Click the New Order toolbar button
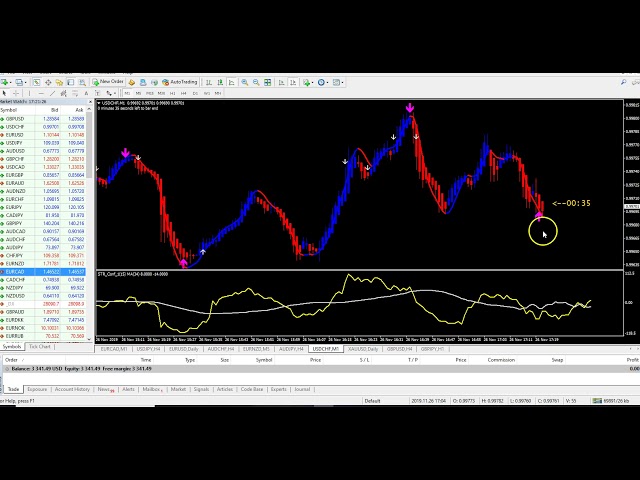The height and width of the screenshot is (480, 640). 110,82
